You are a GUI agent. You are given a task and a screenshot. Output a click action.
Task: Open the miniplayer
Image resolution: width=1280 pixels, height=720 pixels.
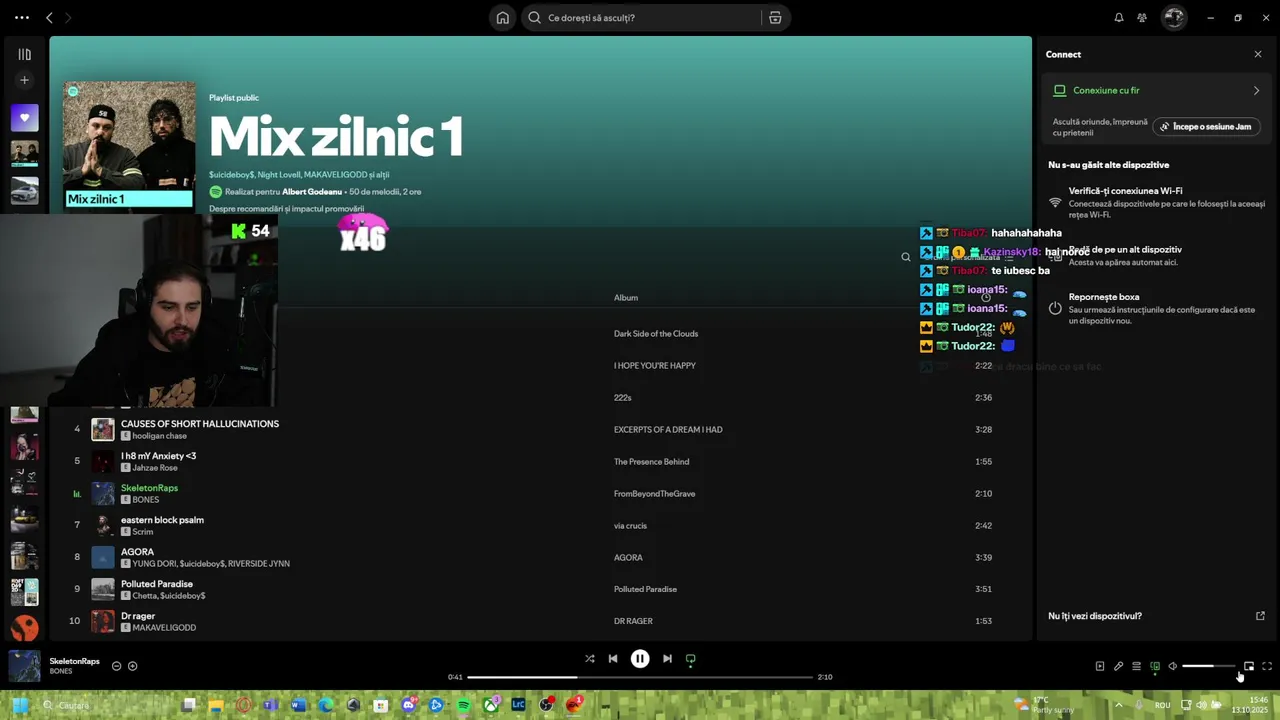click(1249, 666)
